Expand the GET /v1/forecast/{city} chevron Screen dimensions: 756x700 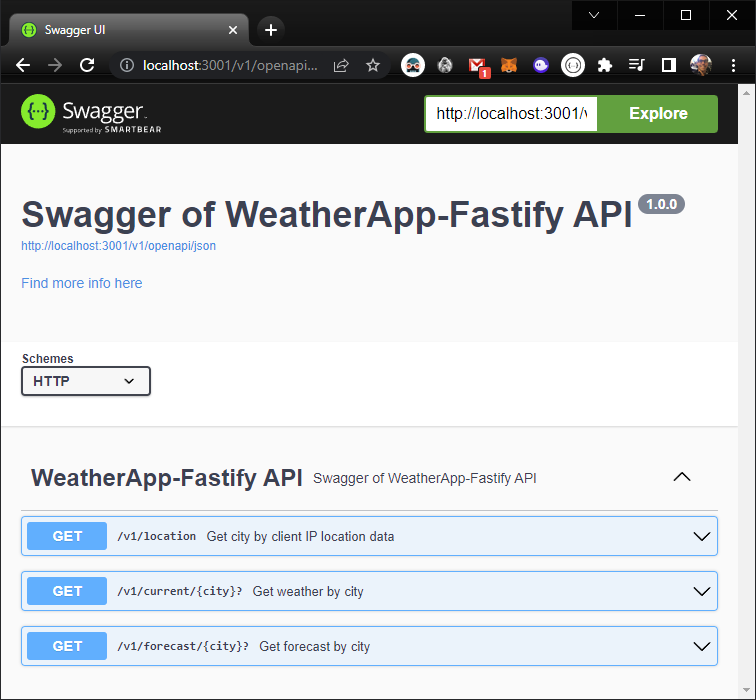702,646
